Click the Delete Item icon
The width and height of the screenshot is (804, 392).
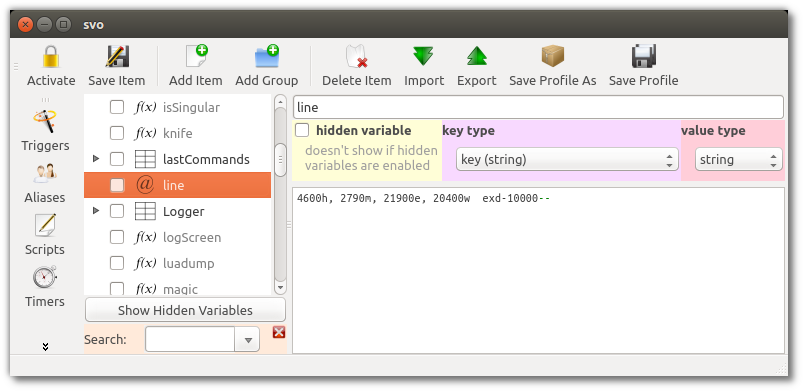(357, 56)
